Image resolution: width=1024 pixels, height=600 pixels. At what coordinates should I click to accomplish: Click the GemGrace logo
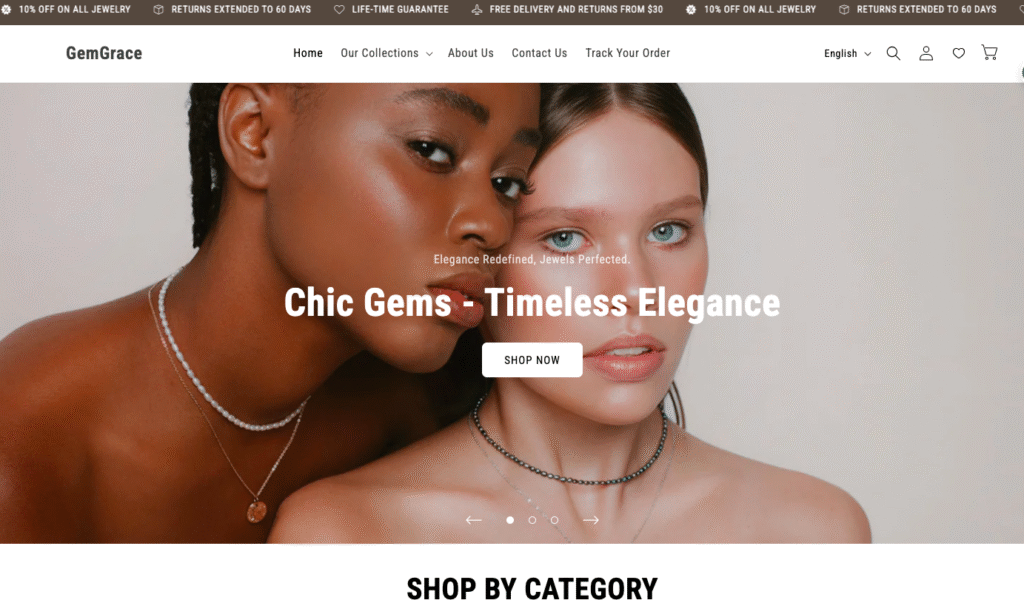[x=104, y=53]
